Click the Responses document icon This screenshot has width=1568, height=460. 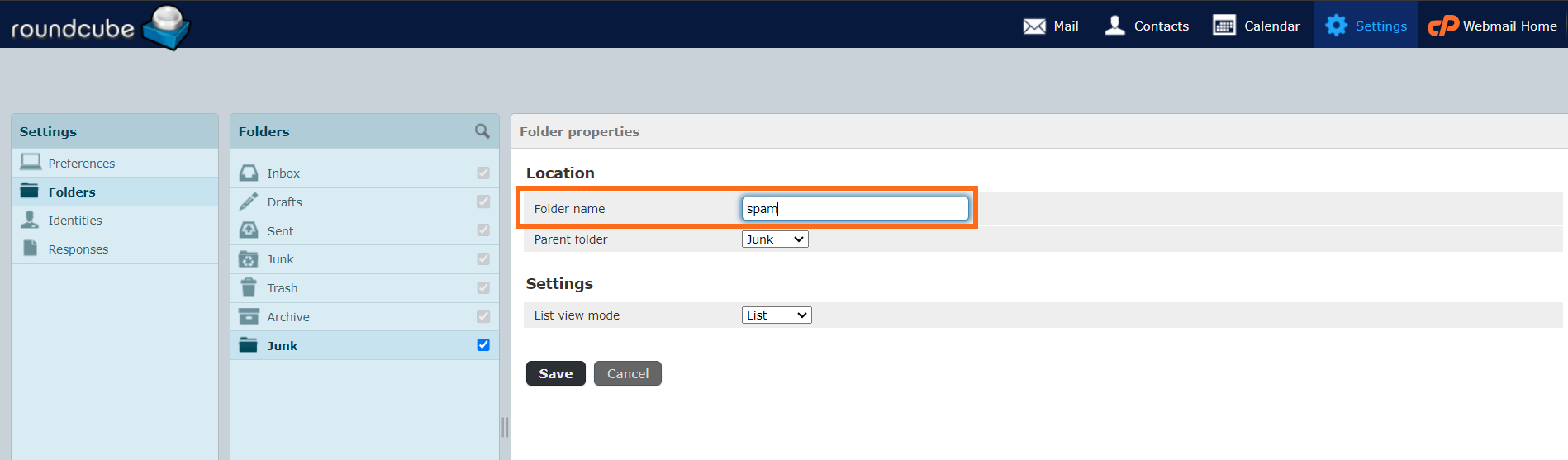coord(31,248)
